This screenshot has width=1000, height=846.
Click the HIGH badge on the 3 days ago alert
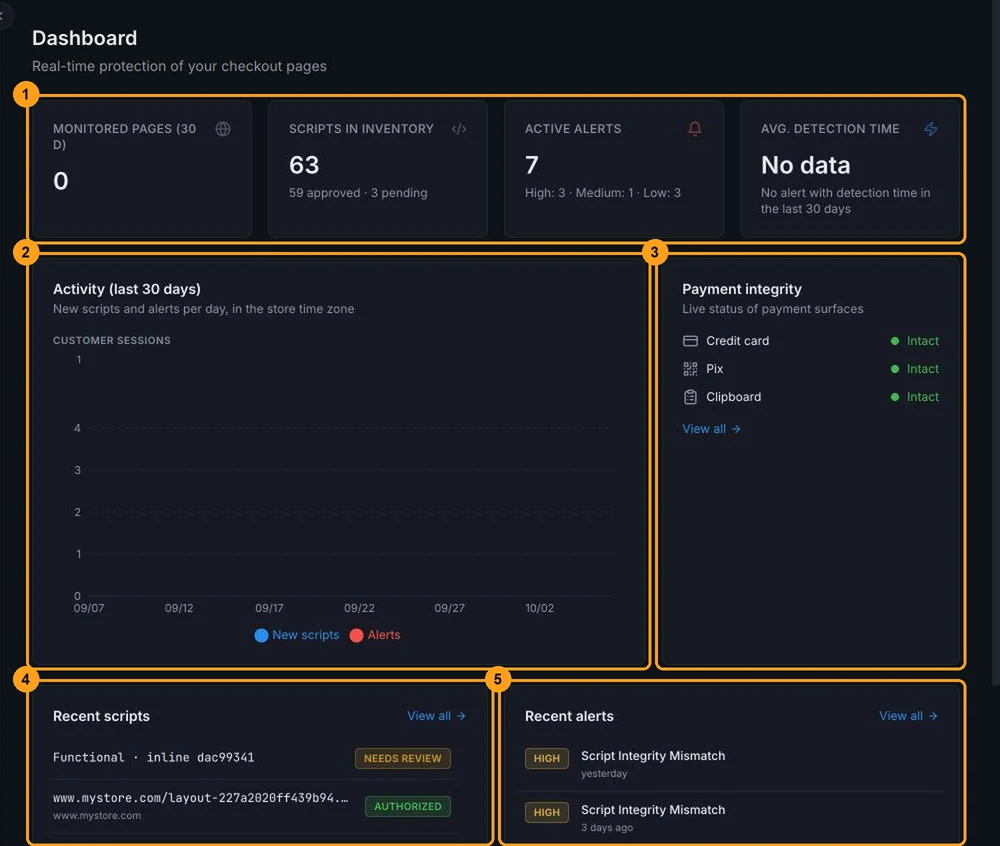tap(547, 812)
